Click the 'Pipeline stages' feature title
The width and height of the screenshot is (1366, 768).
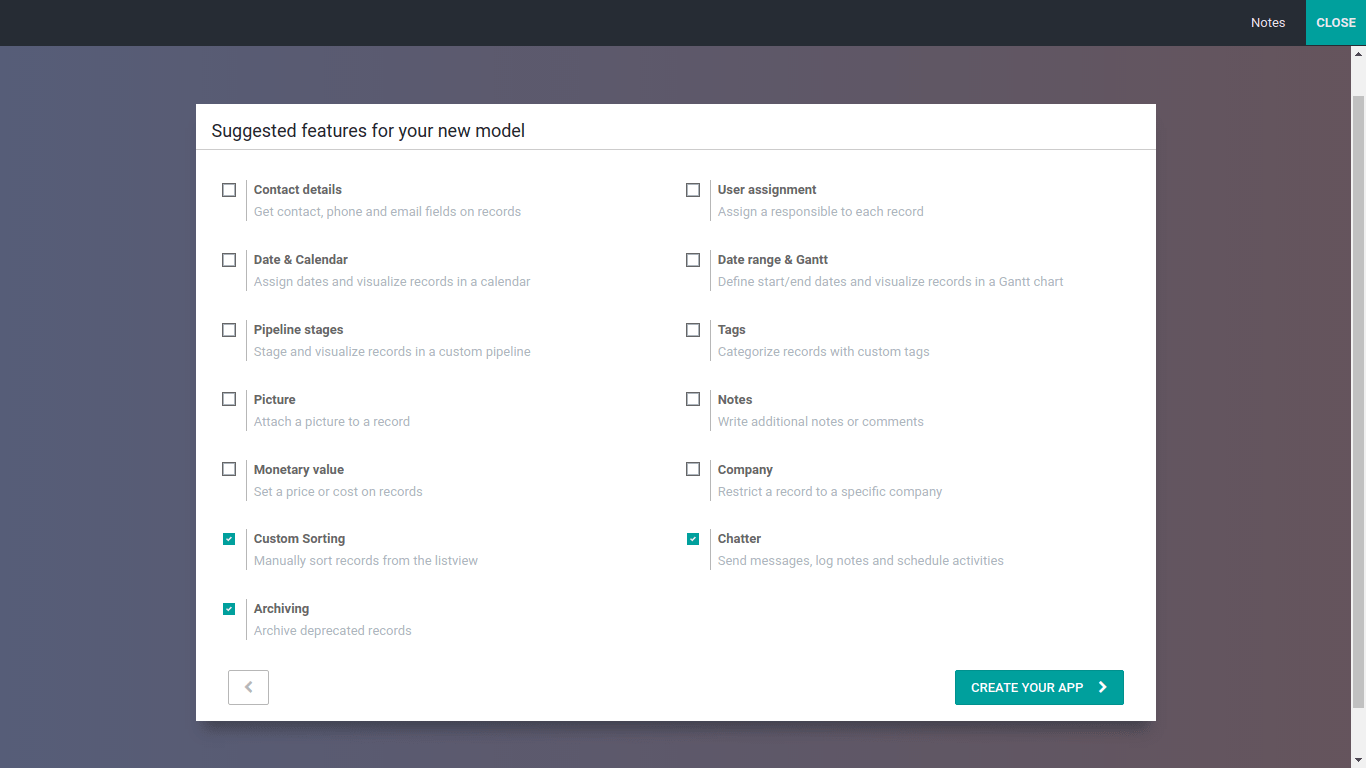click(x=298, y=330)
